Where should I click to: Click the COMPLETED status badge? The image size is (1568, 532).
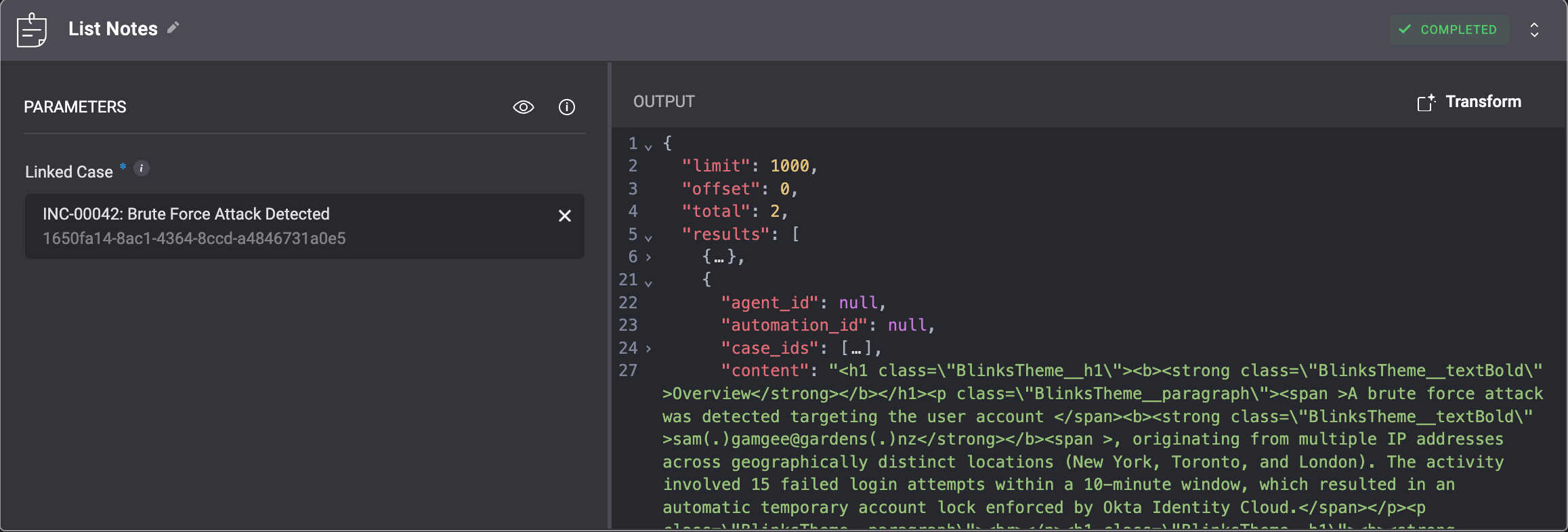click(1449, 30)
